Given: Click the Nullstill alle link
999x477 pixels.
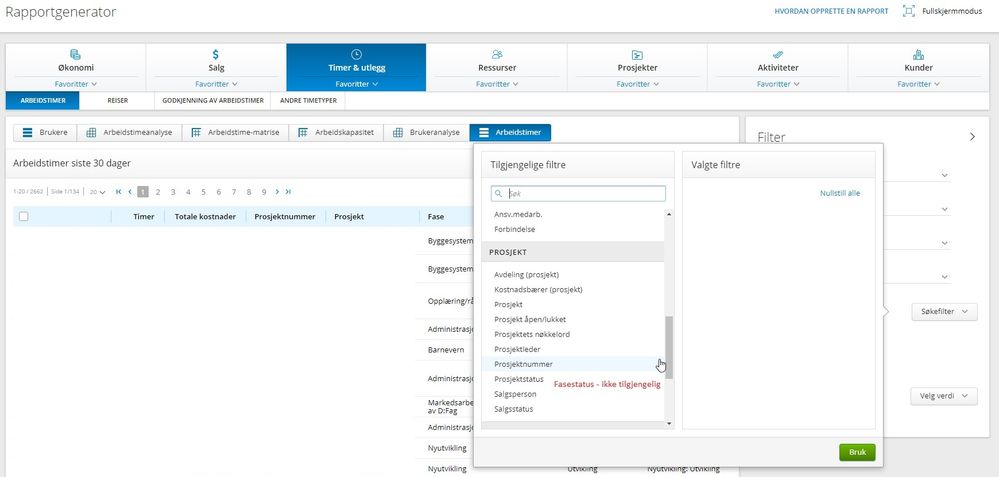Looking at the screenshot, I should [840, 193].
